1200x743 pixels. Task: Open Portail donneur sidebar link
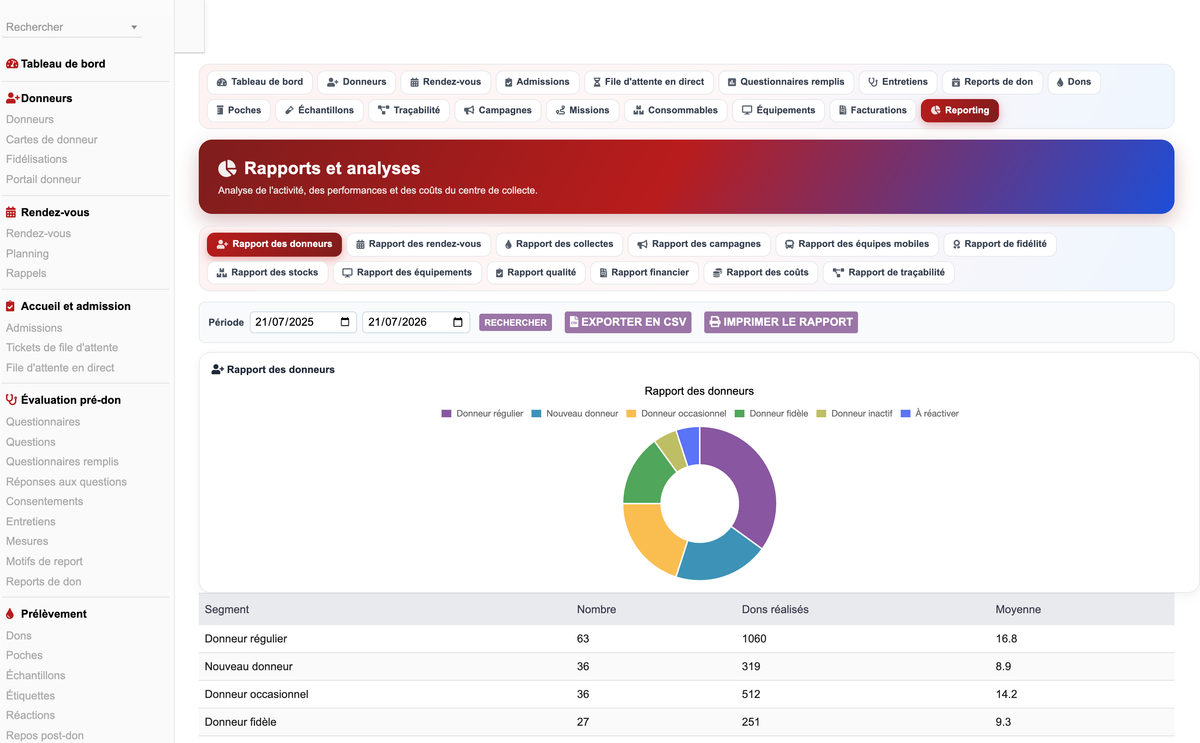44,180
